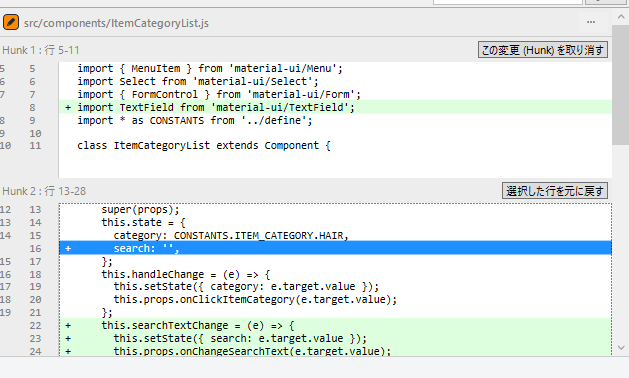Select the super(props); line
Viewport: 629px width, 378px height.
[x=335, y=209]
